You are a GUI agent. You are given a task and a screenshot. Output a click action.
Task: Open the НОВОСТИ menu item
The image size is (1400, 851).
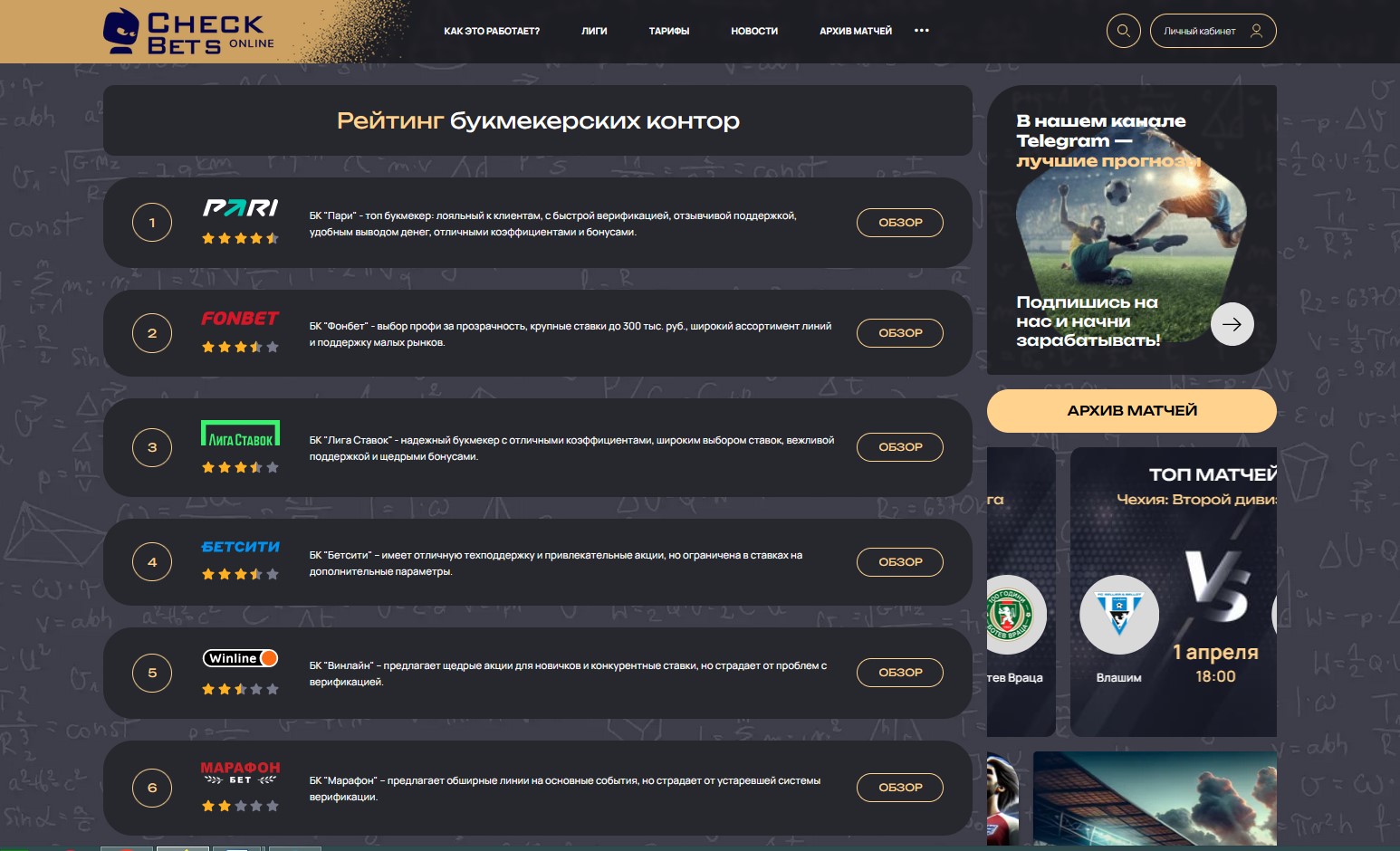tap(753, 30)
